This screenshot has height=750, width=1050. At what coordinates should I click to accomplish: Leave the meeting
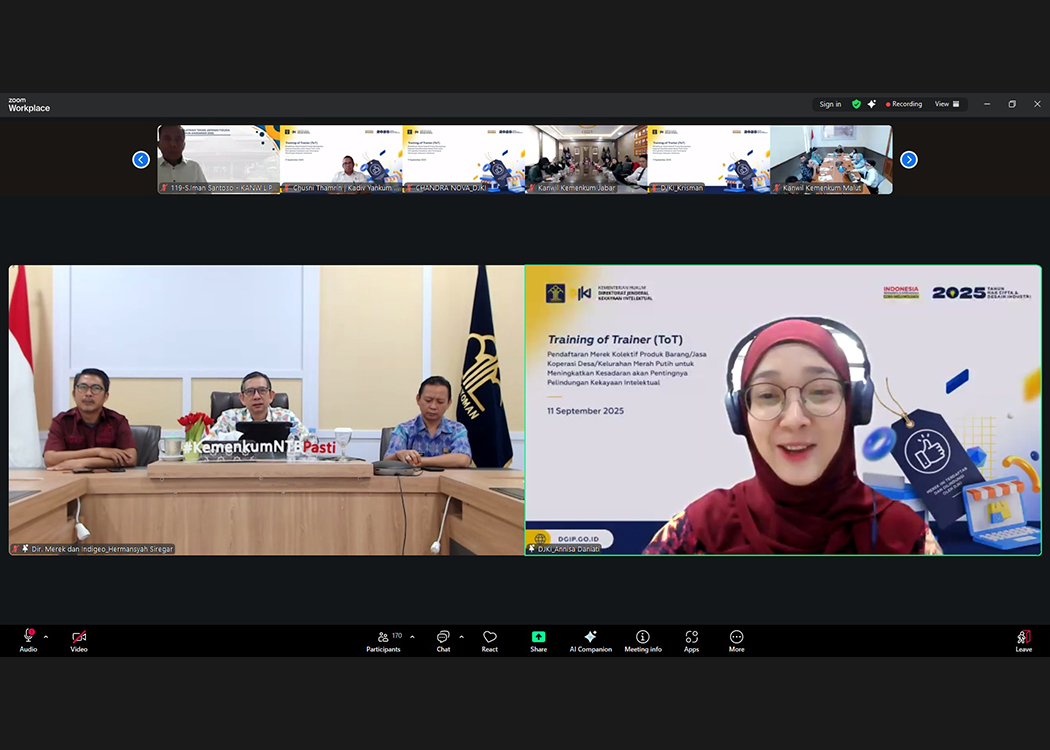pos(1023,640)
